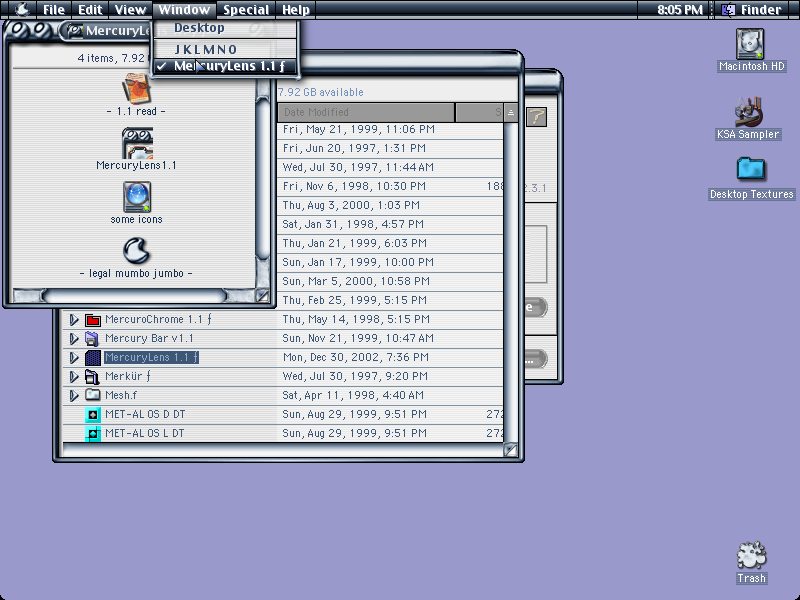The width and height of the screenshot is (800, 600).
Task: Expand the Mercury Bar v1.1 folder triangle
Action: (74, 339)
